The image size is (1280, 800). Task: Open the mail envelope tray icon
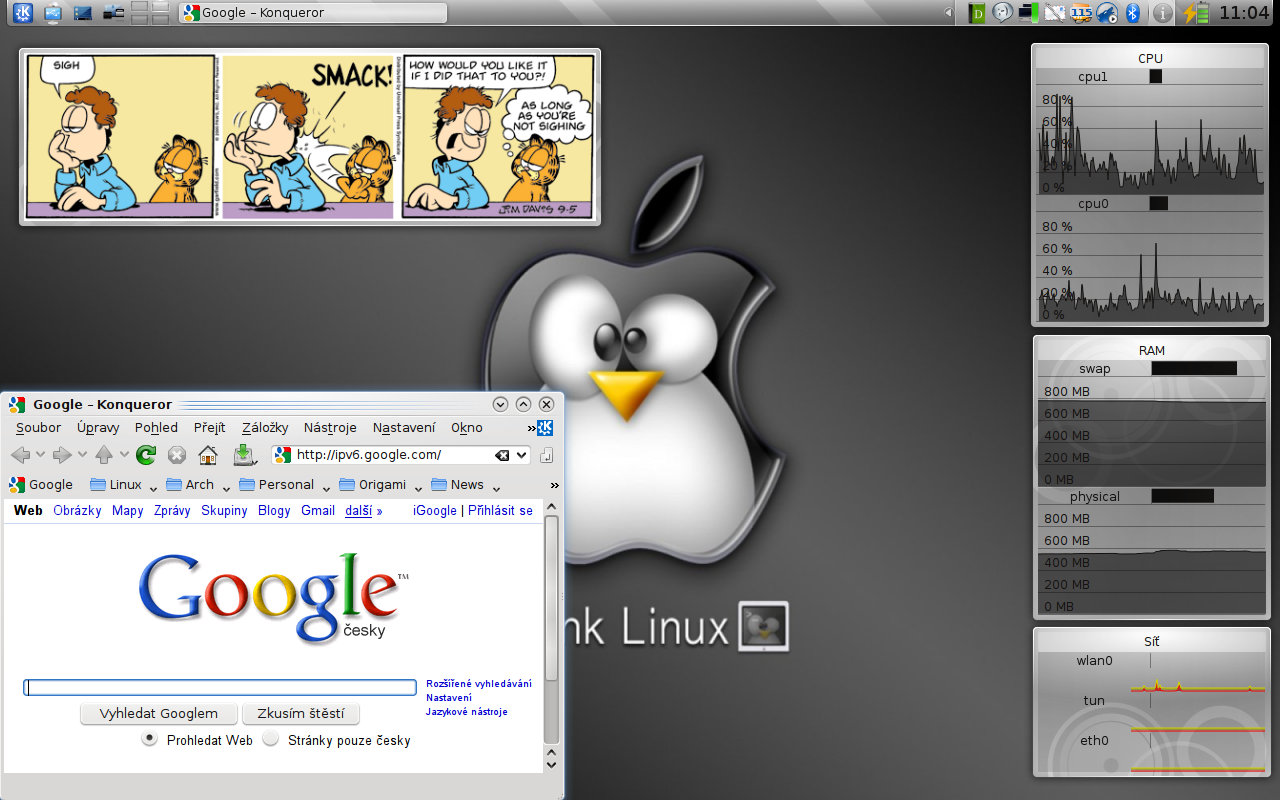tap(1054, 13)
